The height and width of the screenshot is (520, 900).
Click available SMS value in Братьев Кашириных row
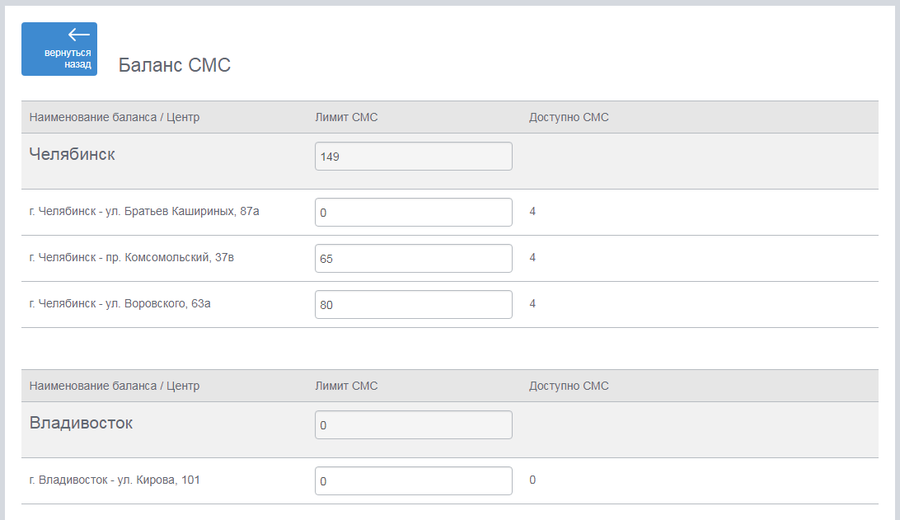pyautogui.click(x=533, y=211)
